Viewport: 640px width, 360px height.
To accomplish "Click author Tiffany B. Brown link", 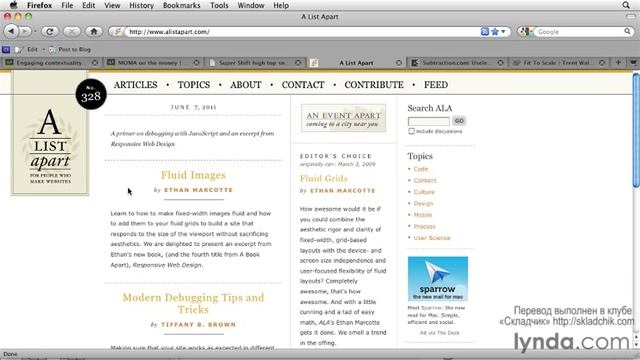I will [x=198, y=325].
